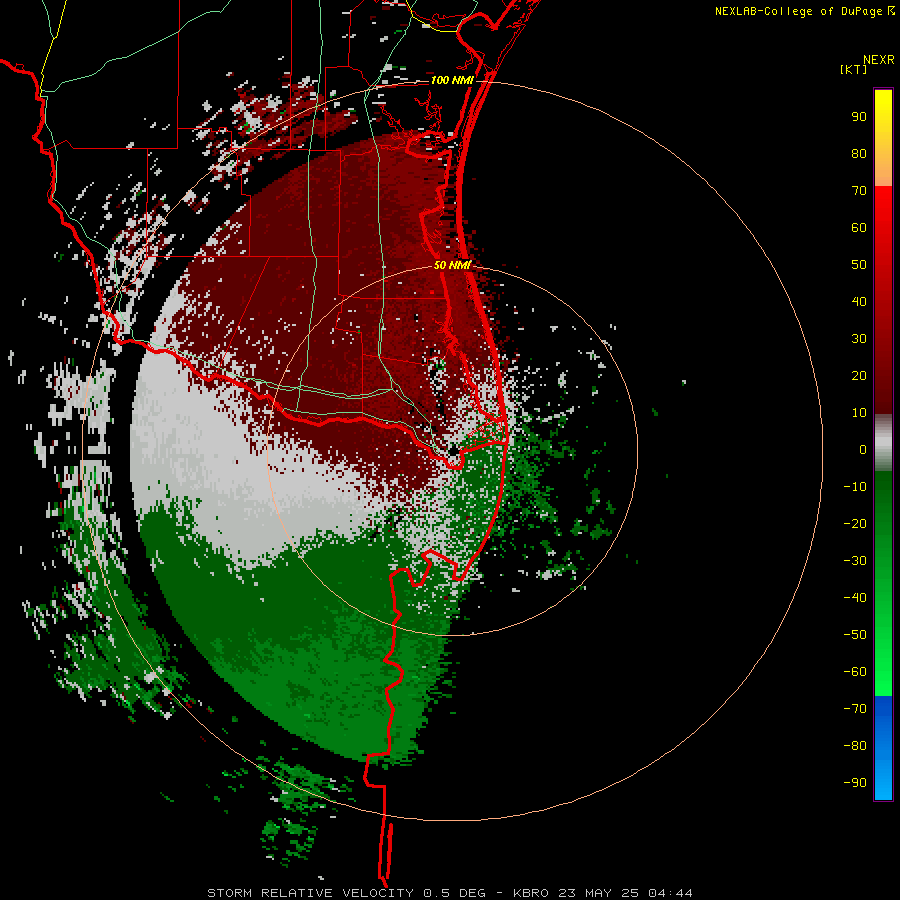Screen dimensions: 900x900
Task: Click the 'KBRO' radar site identifier
Action: [x=532, y=893]
